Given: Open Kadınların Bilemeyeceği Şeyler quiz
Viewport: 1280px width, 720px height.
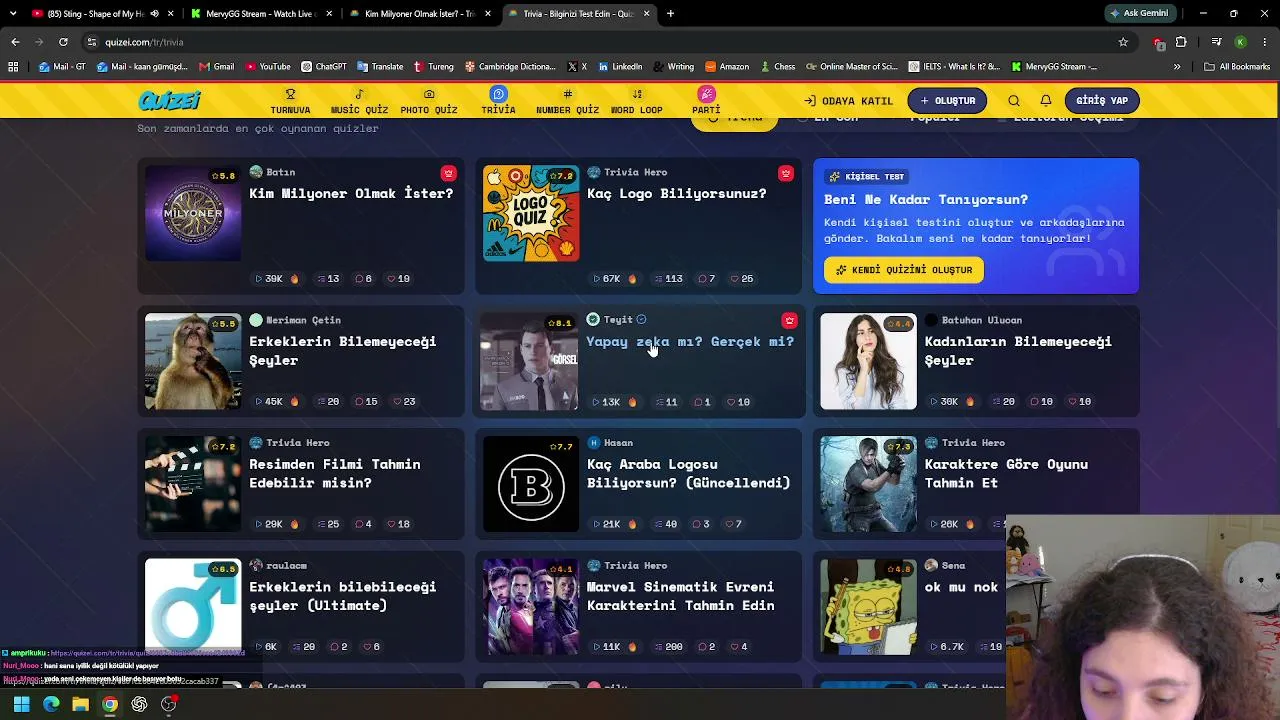Looking at the screenshot, I should [1018, 351].
